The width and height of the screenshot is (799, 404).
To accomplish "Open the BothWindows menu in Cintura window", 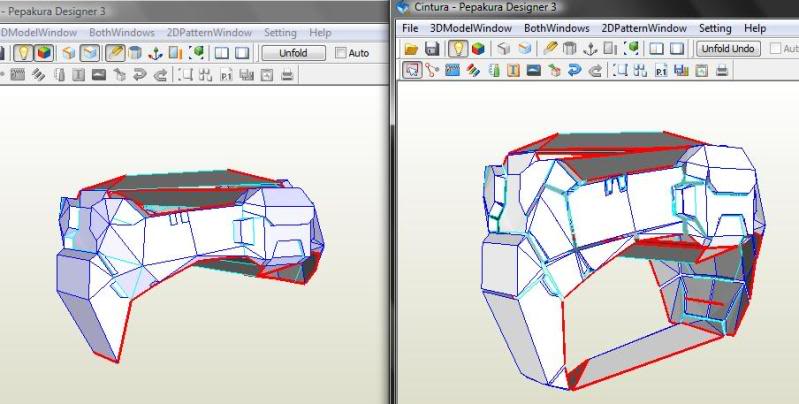I will 556,29.
